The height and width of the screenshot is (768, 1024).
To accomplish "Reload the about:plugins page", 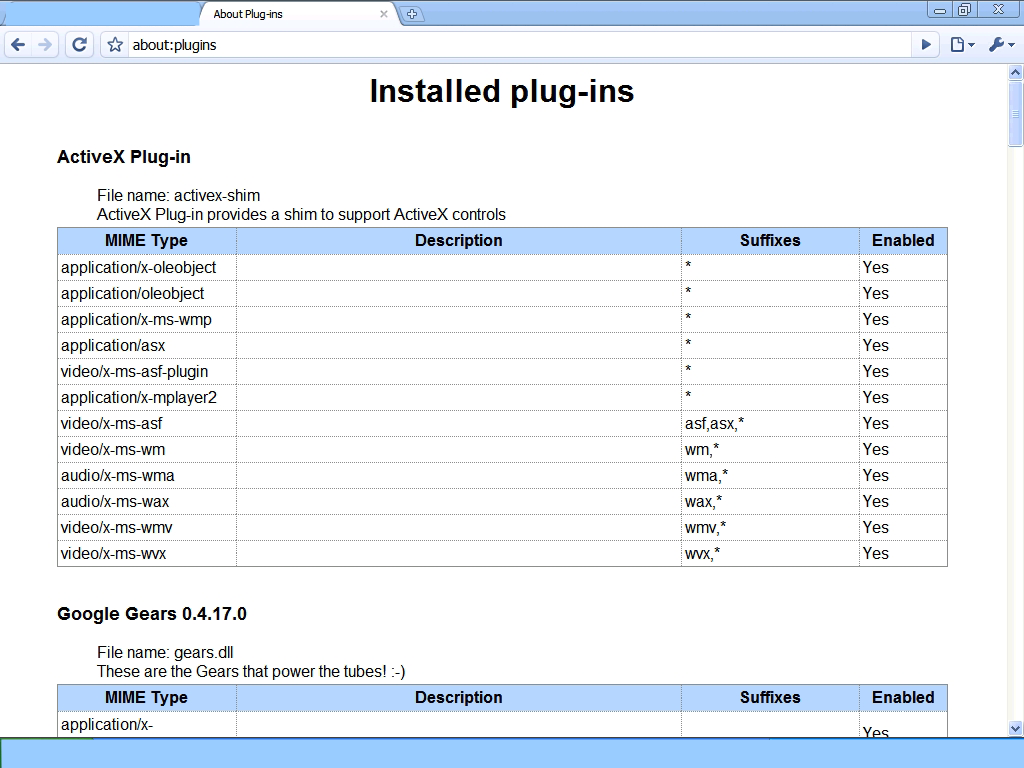I will pos(80,44).
